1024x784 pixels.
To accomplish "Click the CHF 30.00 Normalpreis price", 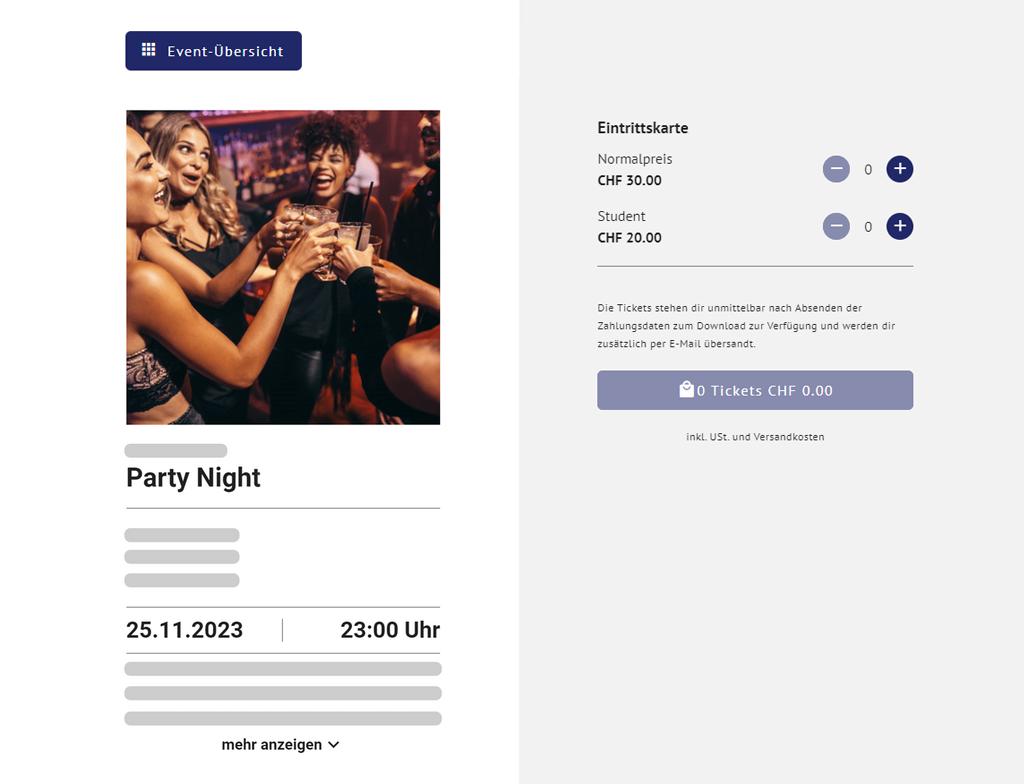I will pyautogui.click(x=629, y=181).
